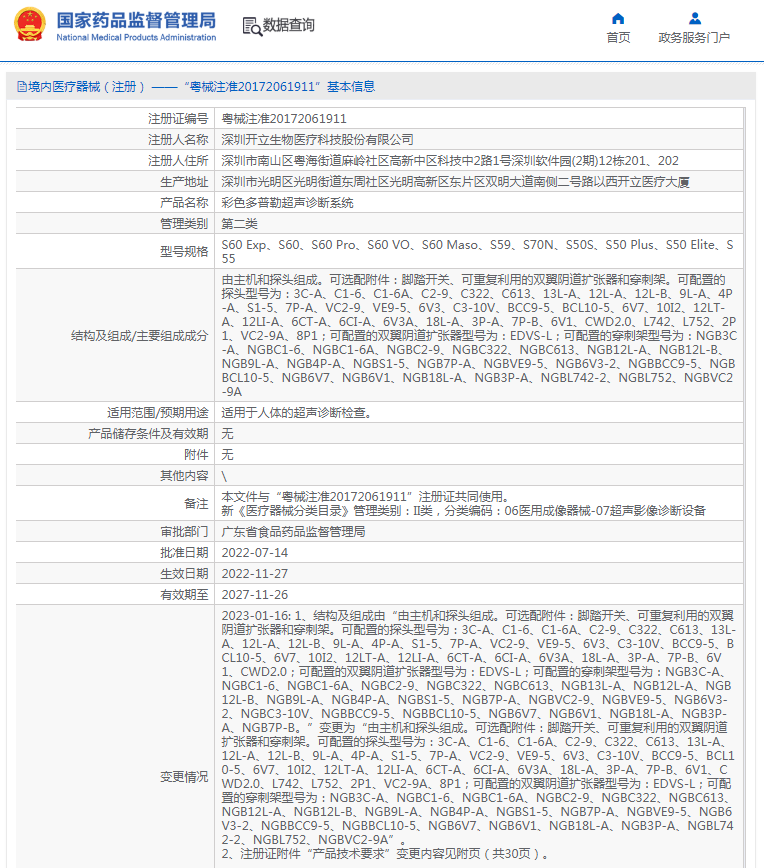The image size is (764, 868).
Task: Select expiry date 2027-11-26
Action: pyautogui.click(x=255, y=595)
